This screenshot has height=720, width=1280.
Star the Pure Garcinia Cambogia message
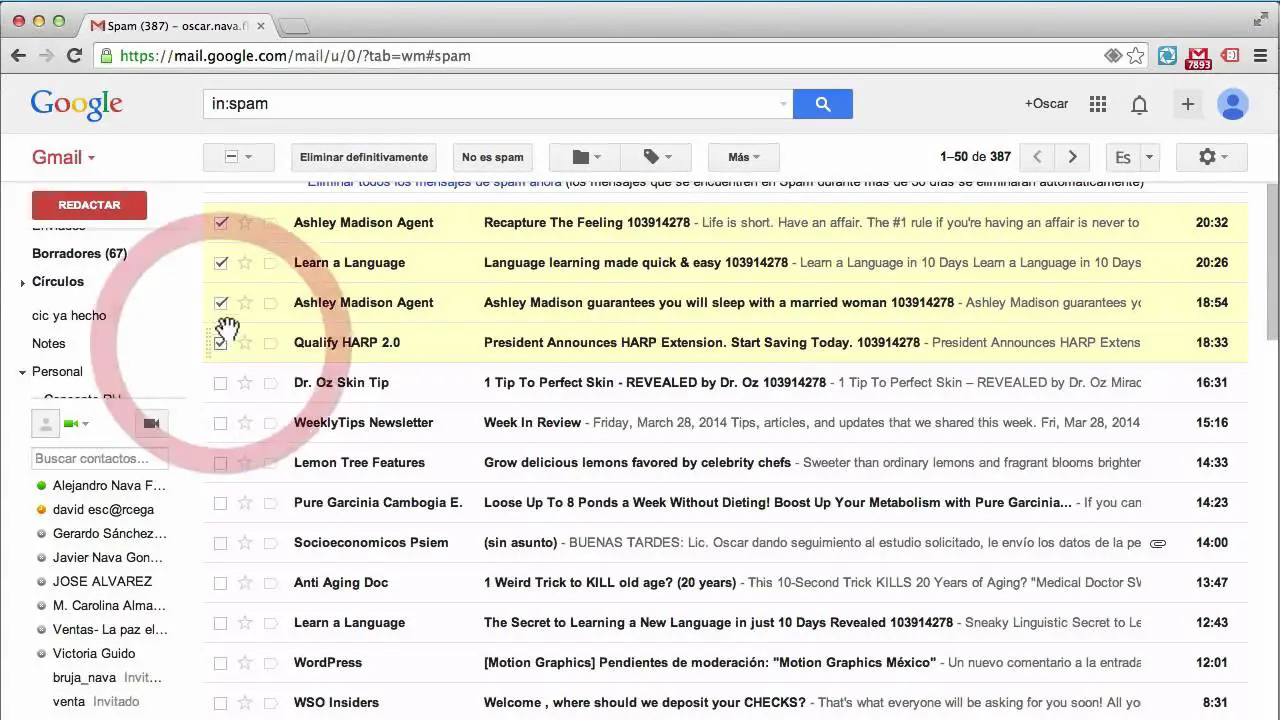click(245, 503)
